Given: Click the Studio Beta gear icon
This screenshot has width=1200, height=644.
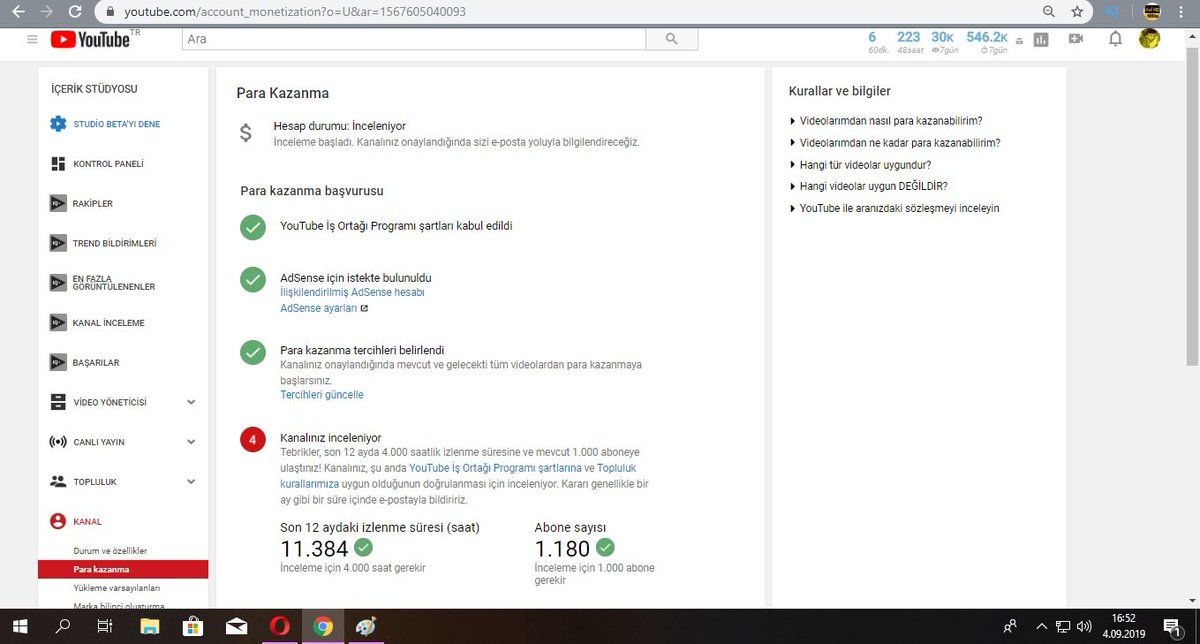Looking at the screenshot, I should click(x=58, y=124).
